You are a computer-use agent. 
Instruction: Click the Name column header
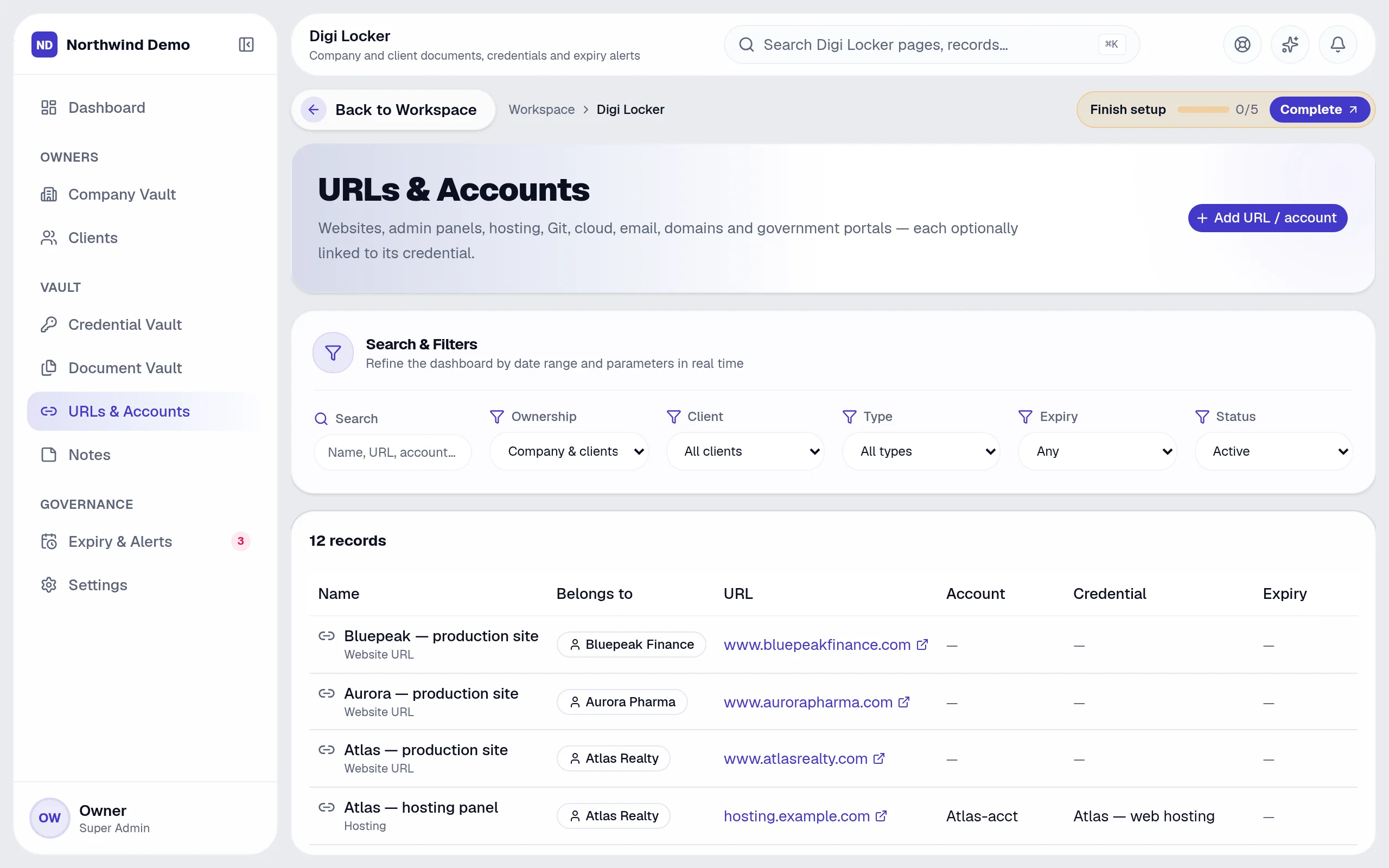point(339,593)
